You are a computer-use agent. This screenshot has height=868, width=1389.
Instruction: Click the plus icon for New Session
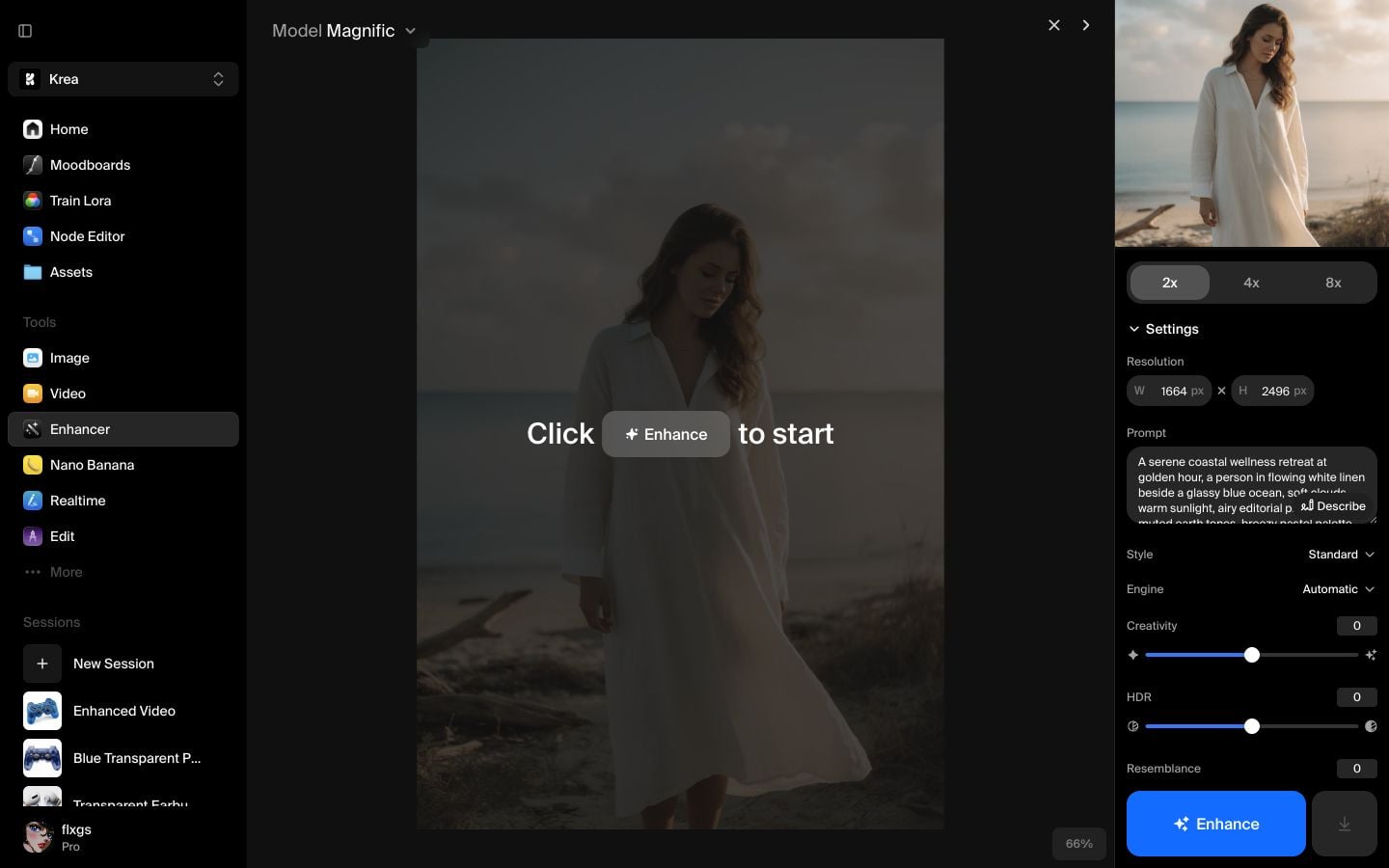42,664
